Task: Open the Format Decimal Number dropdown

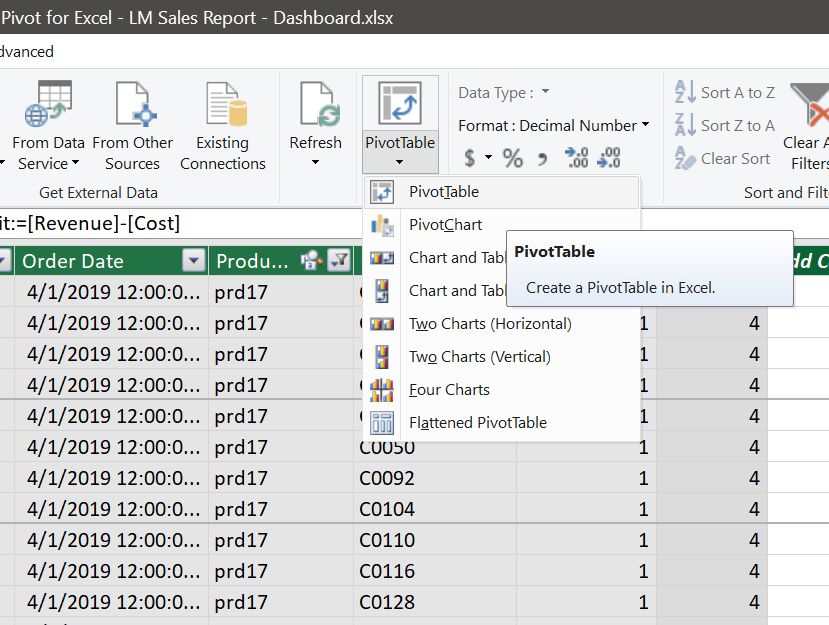Action: (645, 125)
